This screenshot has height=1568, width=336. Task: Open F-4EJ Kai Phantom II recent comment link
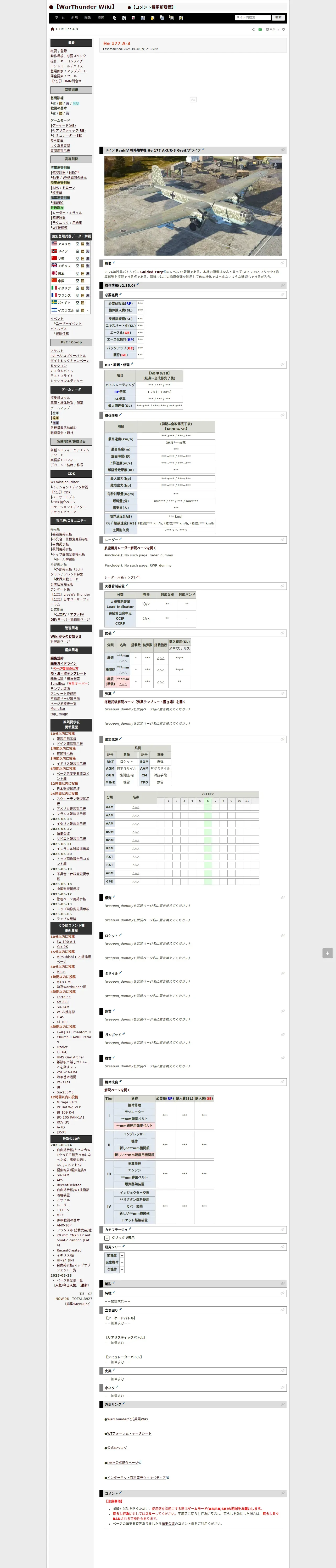pos(74,1032)
